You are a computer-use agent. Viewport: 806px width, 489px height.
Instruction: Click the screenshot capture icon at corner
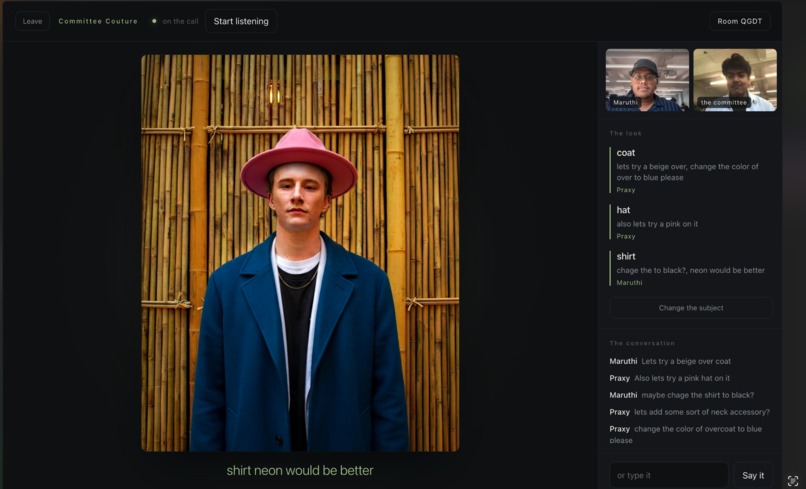(x=793, y=481)
